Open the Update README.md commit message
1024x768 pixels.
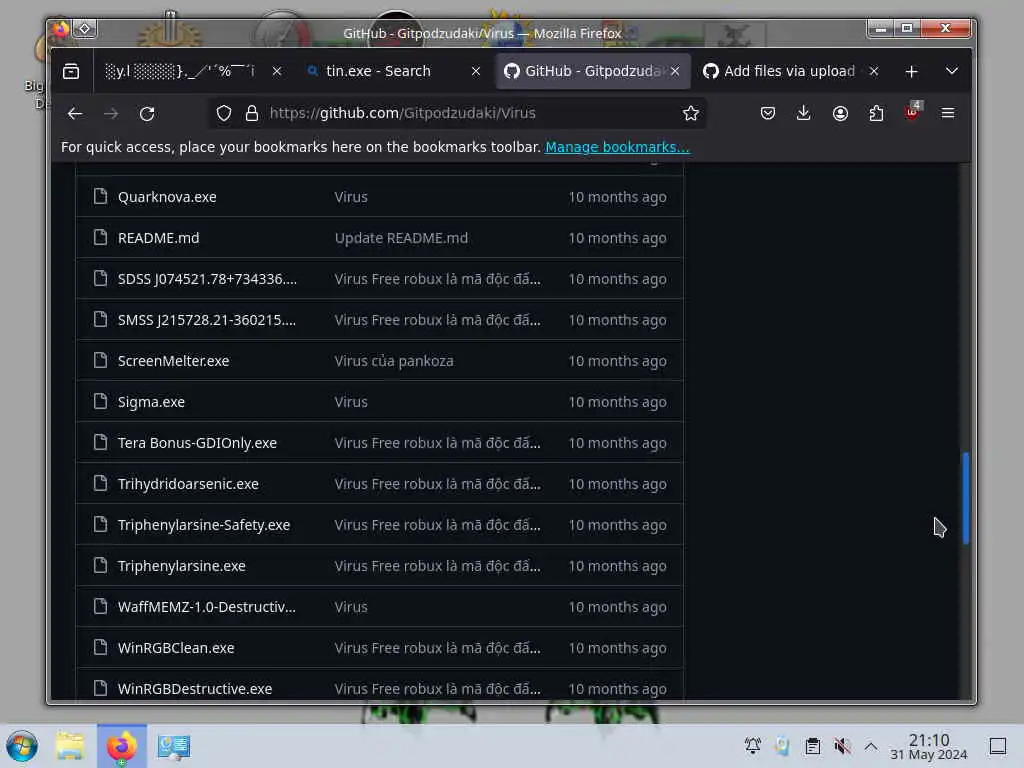[x=401, y=238]
